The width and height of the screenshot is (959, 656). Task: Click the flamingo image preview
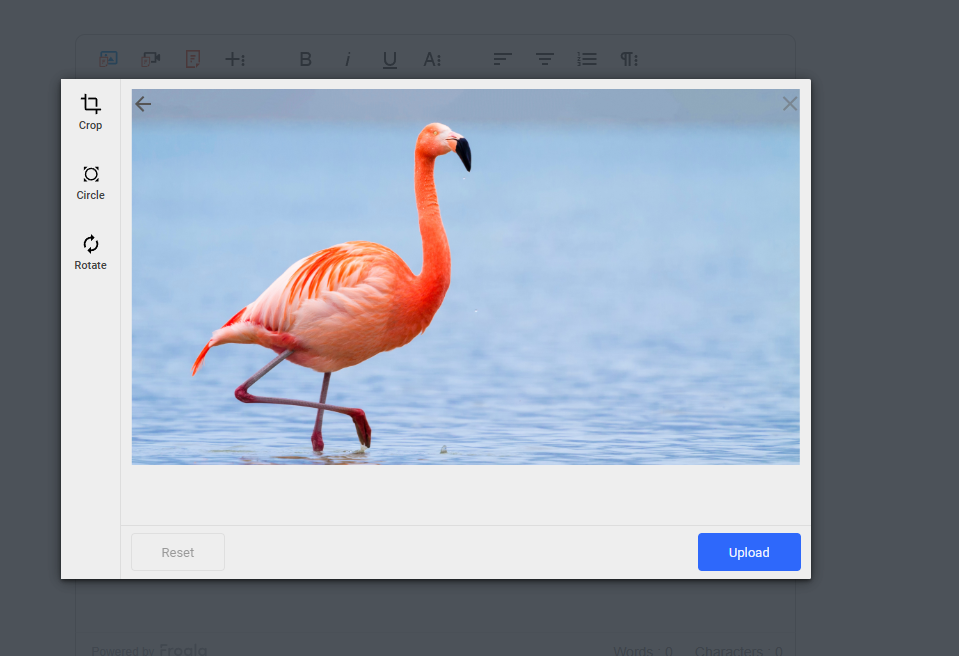click(465, 277)
